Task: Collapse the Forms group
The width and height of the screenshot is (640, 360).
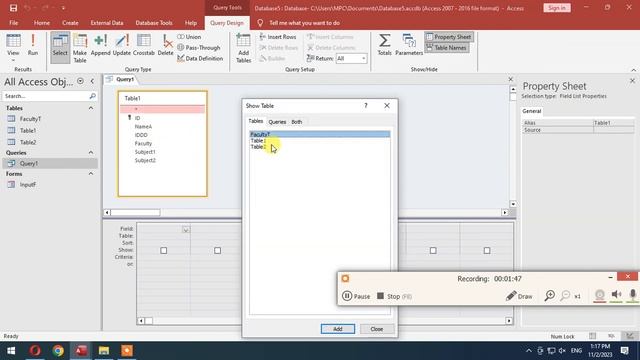Action: tap(91, 174)
